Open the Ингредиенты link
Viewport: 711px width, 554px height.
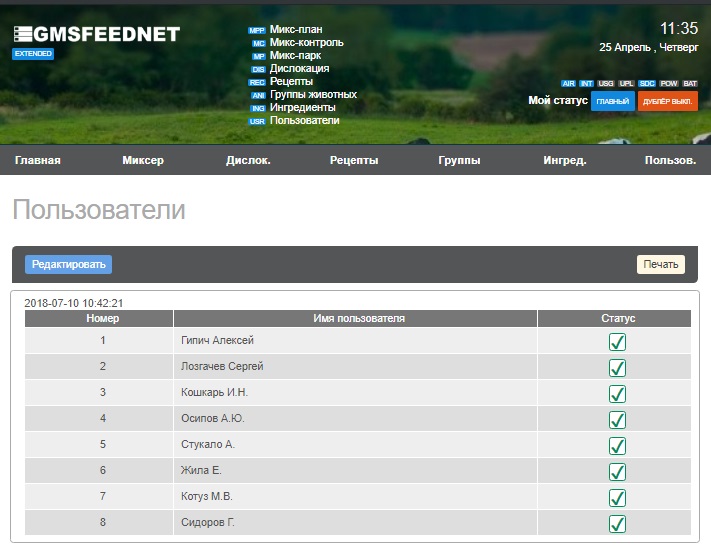tap(302, 107)
